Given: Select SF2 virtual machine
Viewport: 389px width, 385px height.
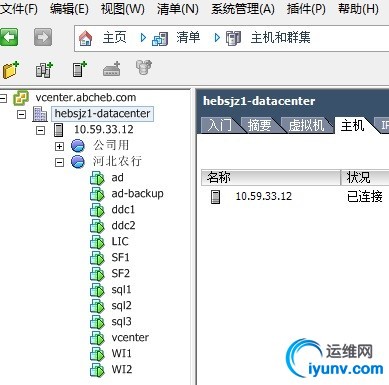Looking at the screenshot, I should point(120,274).
